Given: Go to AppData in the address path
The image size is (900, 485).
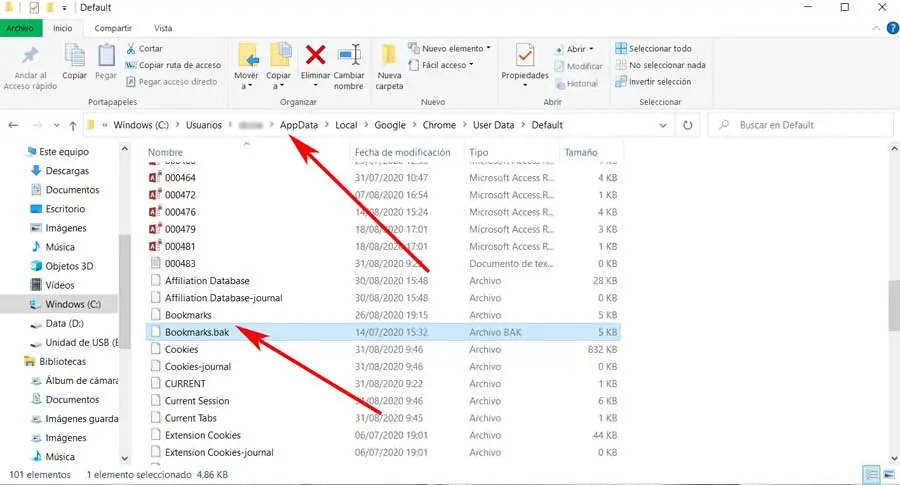Looking at the screenshot, I should (299, 125).
